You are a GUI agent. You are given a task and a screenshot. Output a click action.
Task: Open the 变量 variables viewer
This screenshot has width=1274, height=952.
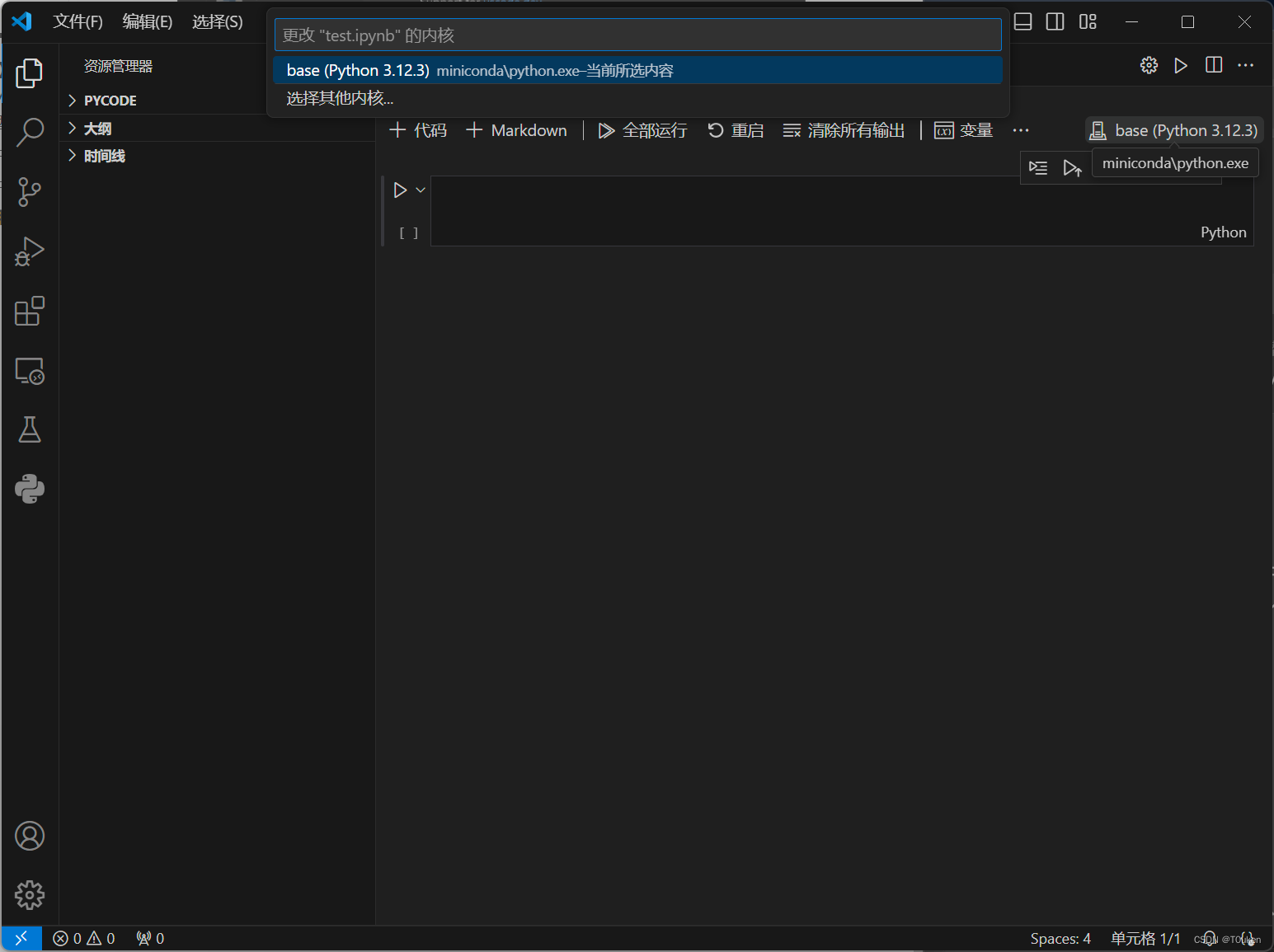[x=963, y=129]
